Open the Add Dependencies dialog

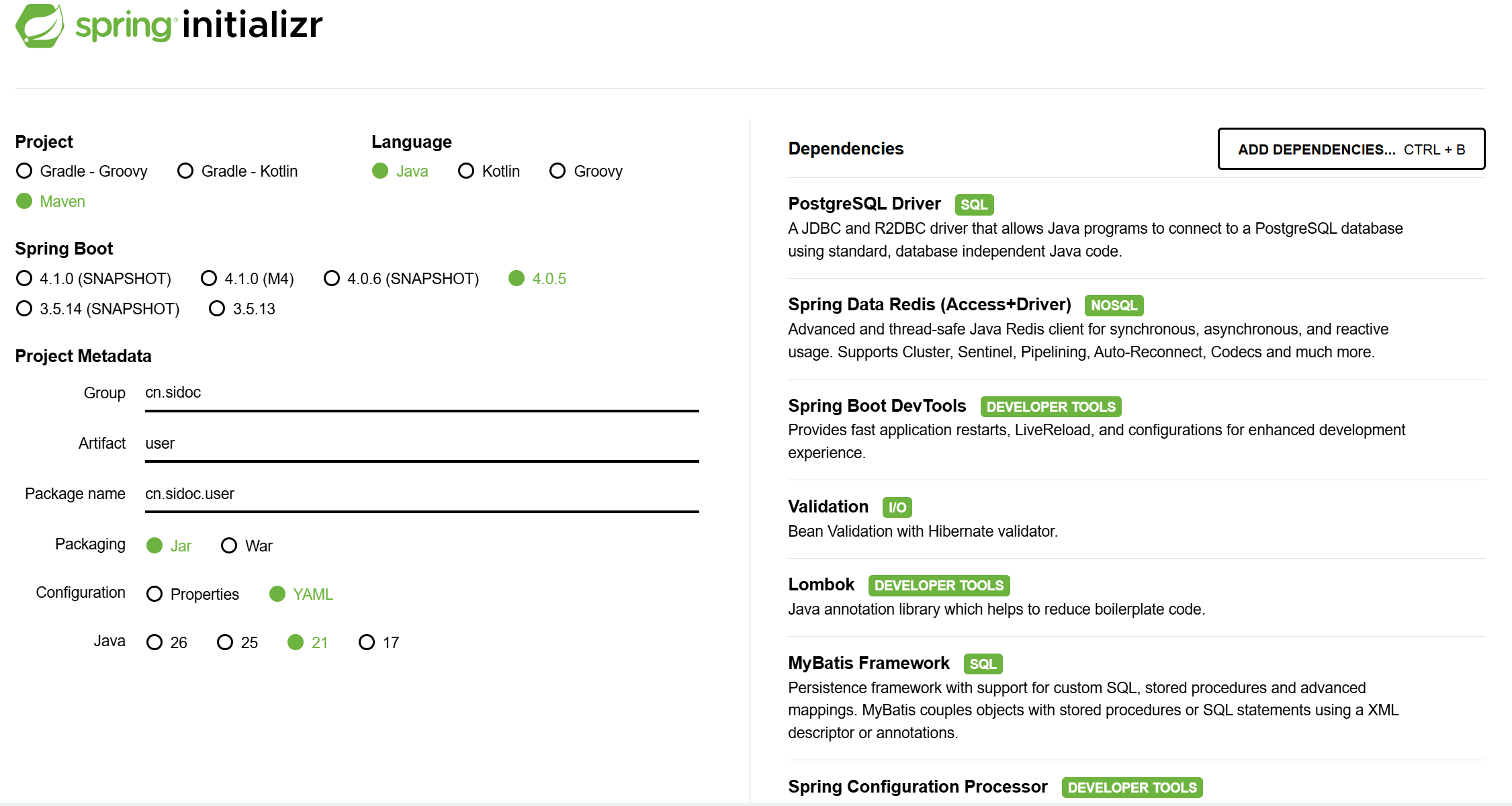(x=1351, y=149)
